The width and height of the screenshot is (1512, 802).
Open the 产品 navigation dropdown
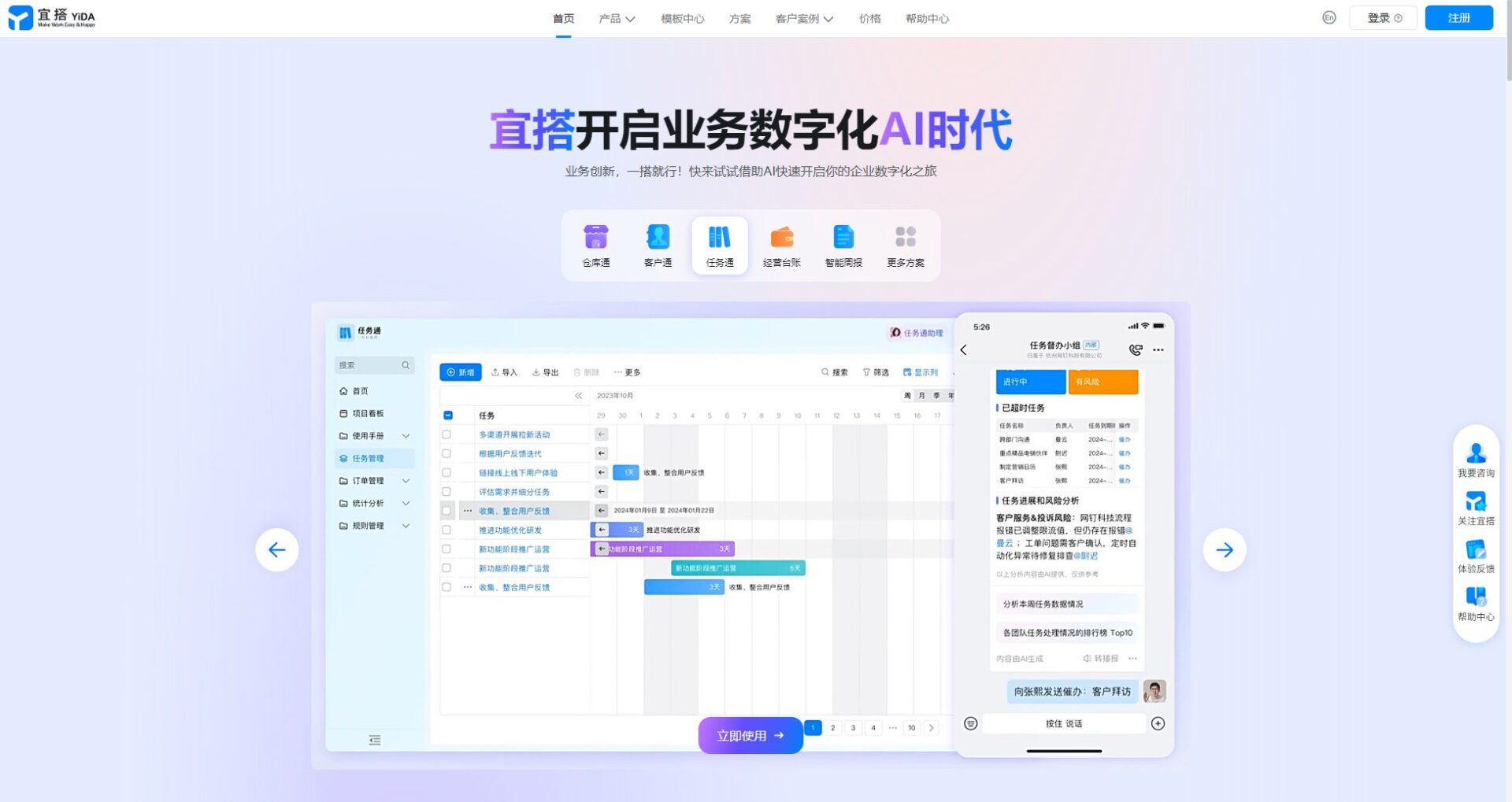coord(613,18)
